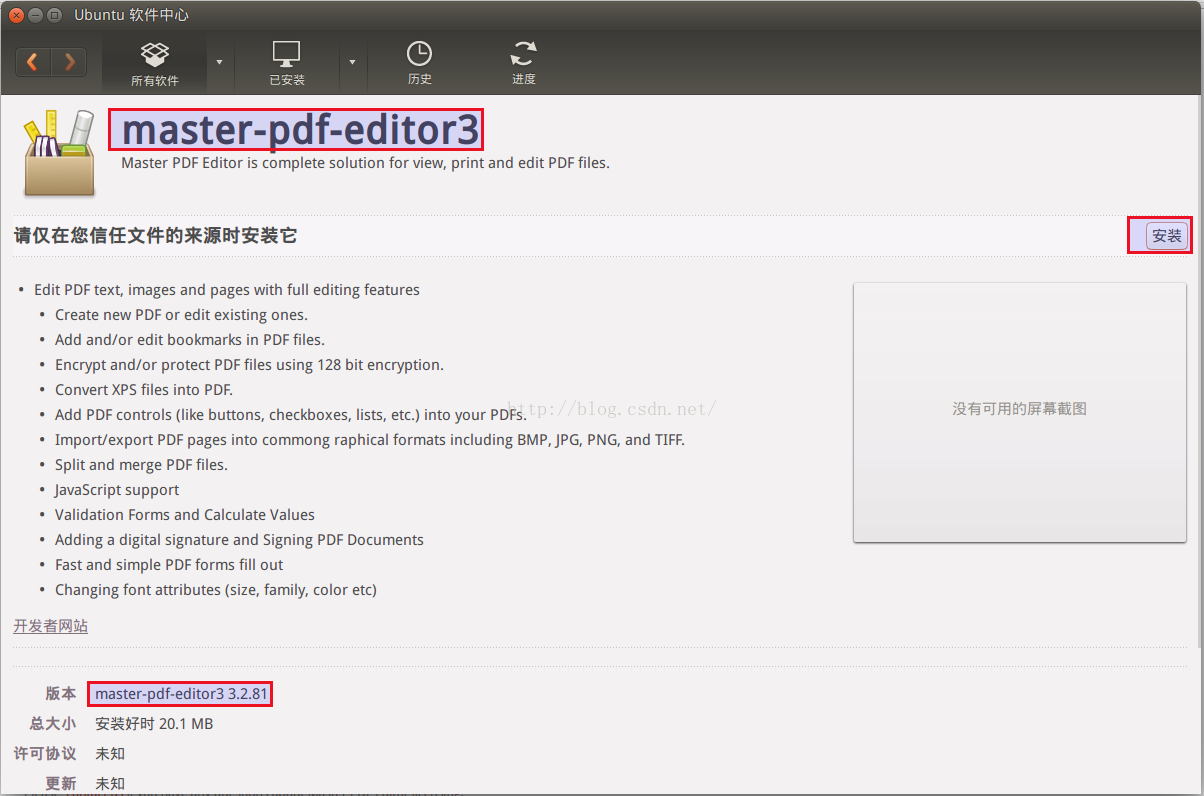Screen dimensions: 1204x796
Task: Click the 安装好时 20.1 MB size value
Action: click(154, 724)
